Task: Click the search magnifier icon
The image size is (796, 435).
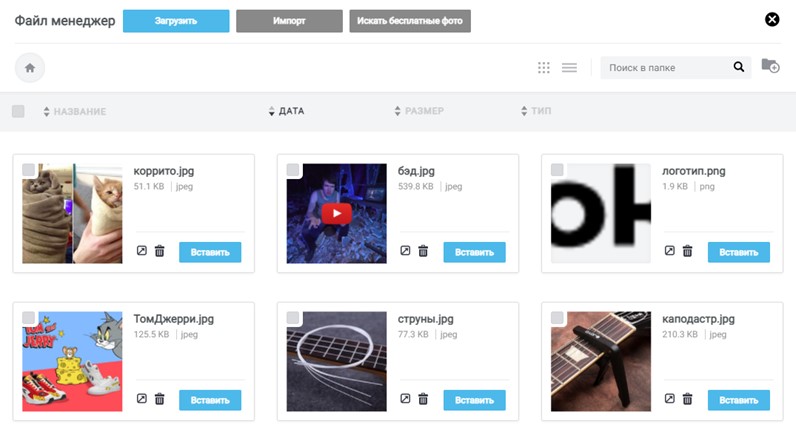Action: [x=739, y=68]
